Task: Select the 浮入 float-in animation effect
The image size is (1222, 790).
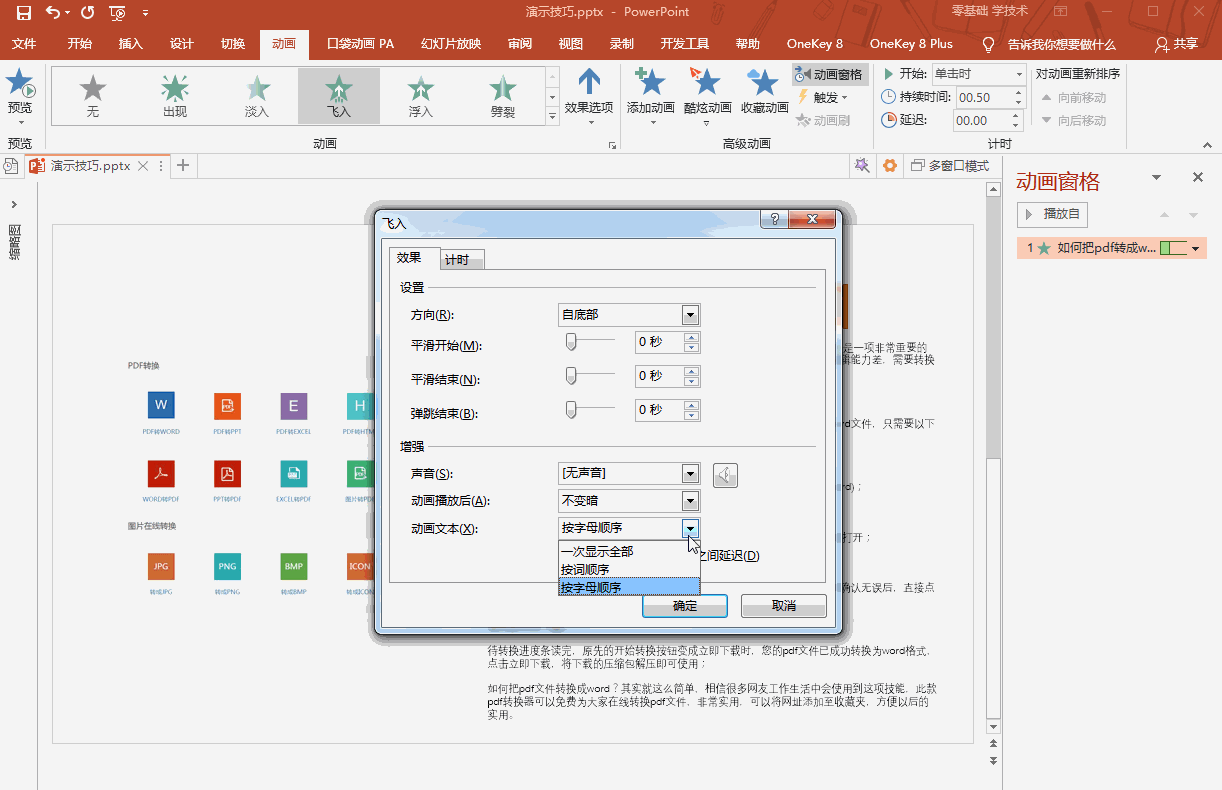Action: point(421,95)
